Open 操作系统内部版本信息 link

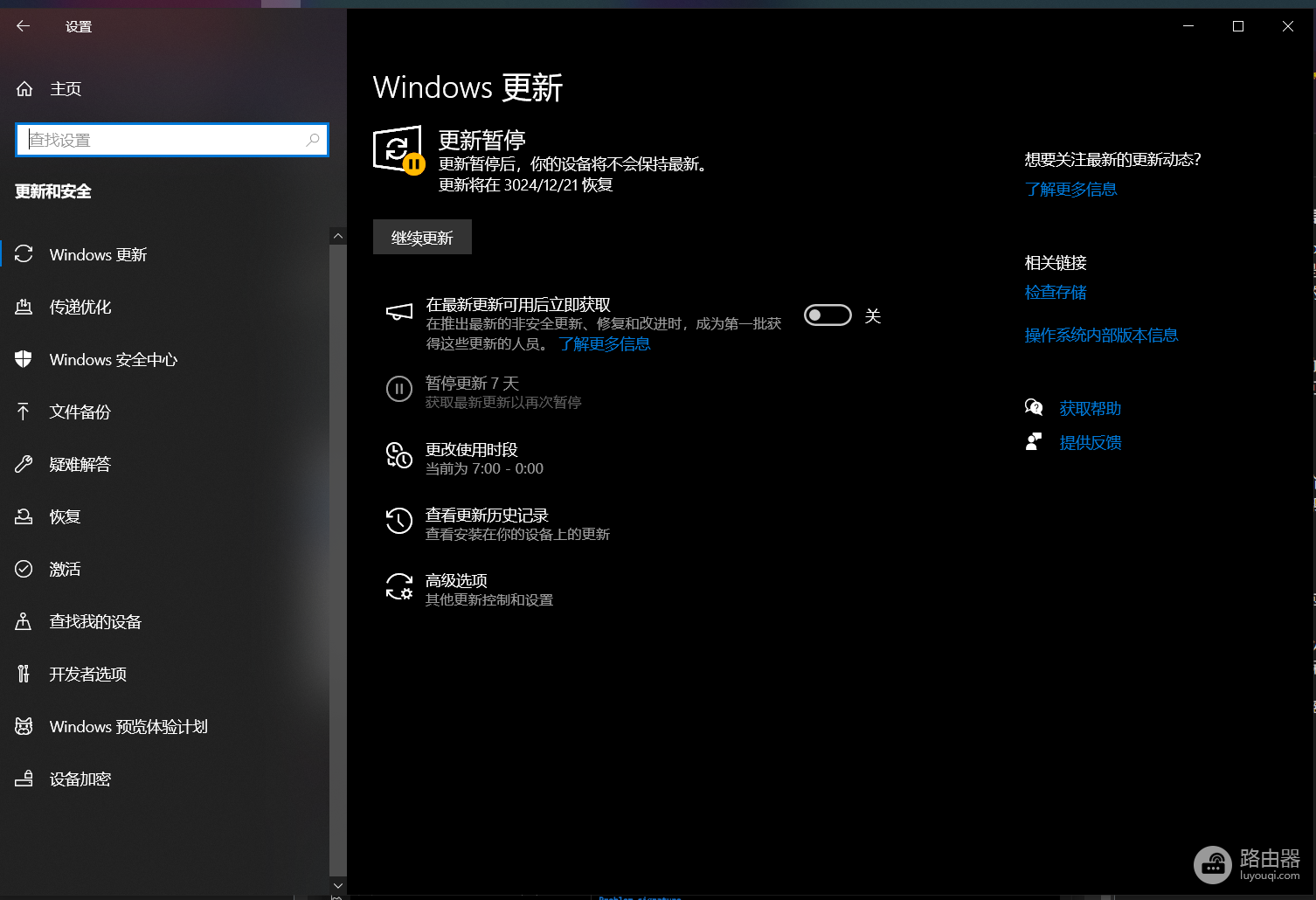[x=1101, y=336]
